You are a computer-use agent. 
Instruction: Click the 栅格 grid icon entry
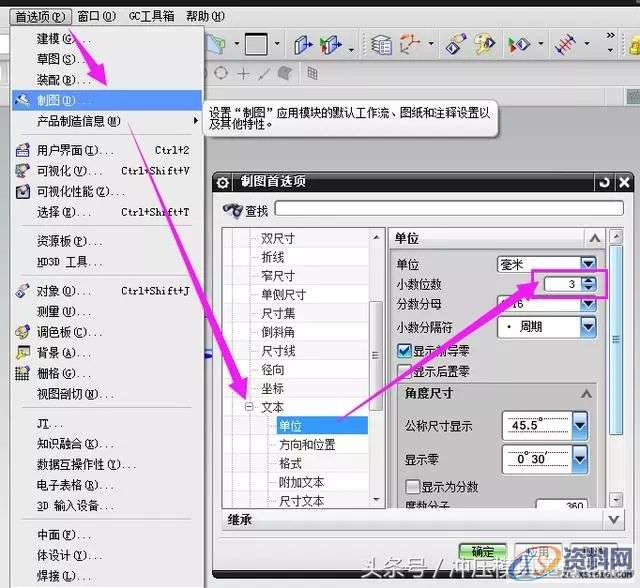click(x=22, y=373)
